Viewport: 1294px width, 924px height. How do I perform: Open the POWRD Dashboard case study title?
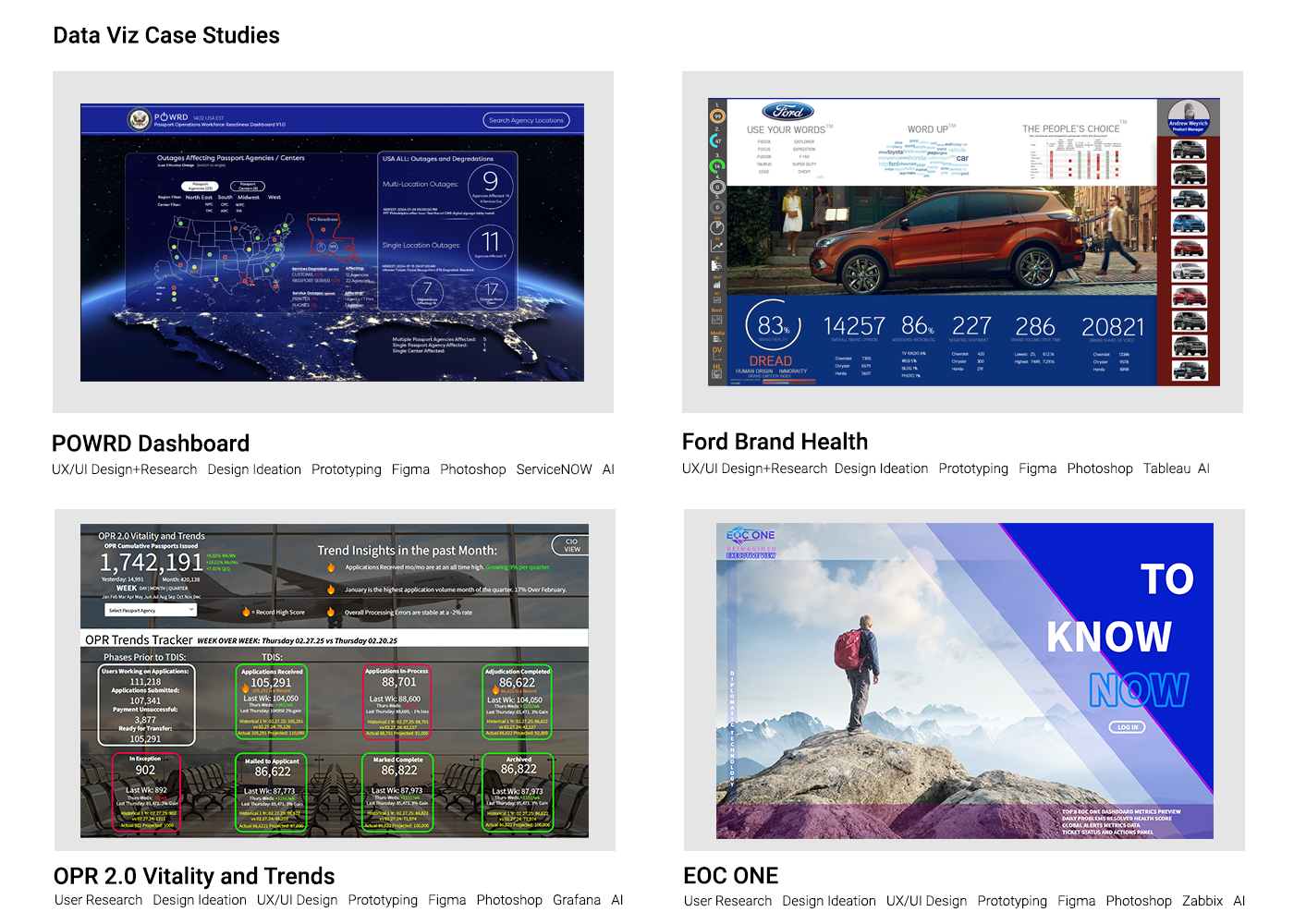point(151,444)
